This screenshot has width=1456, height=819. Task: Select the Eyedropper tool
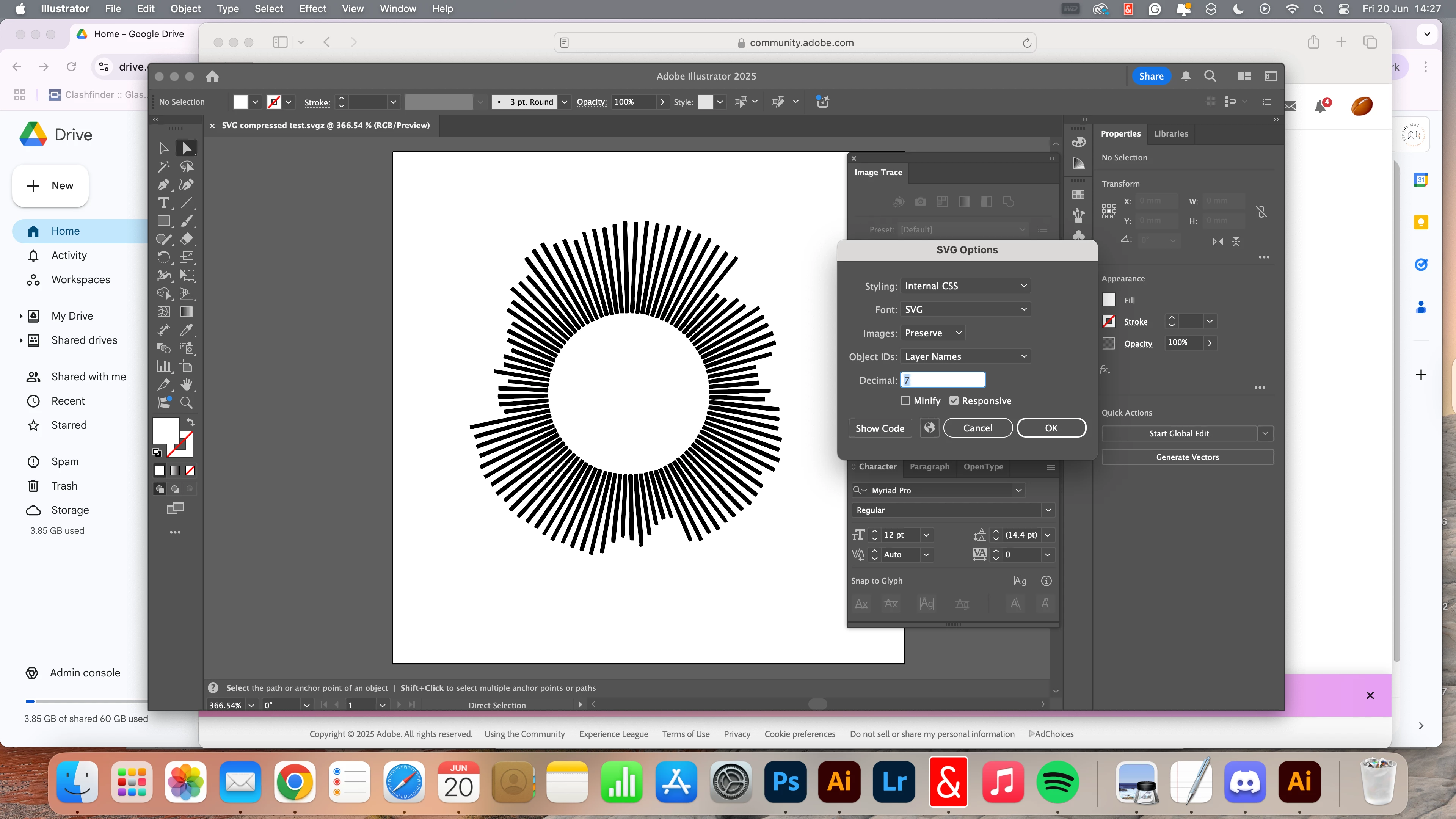(x=187, y=330)
